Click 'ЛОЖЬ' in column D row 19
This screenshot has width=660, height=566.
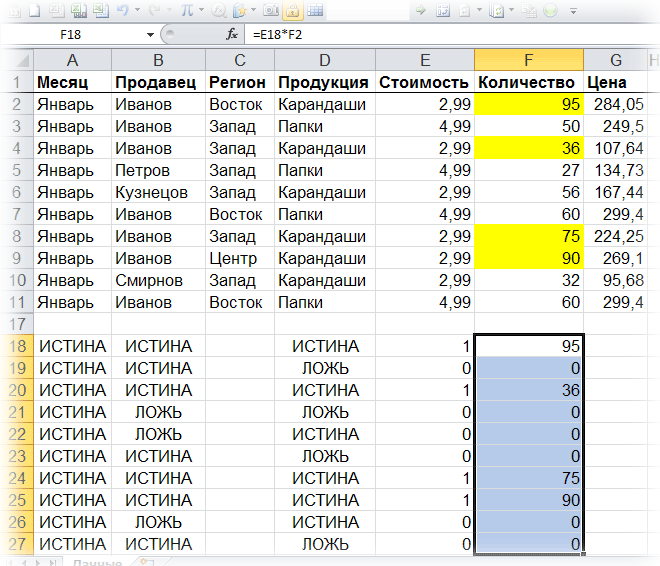[325, 368]
